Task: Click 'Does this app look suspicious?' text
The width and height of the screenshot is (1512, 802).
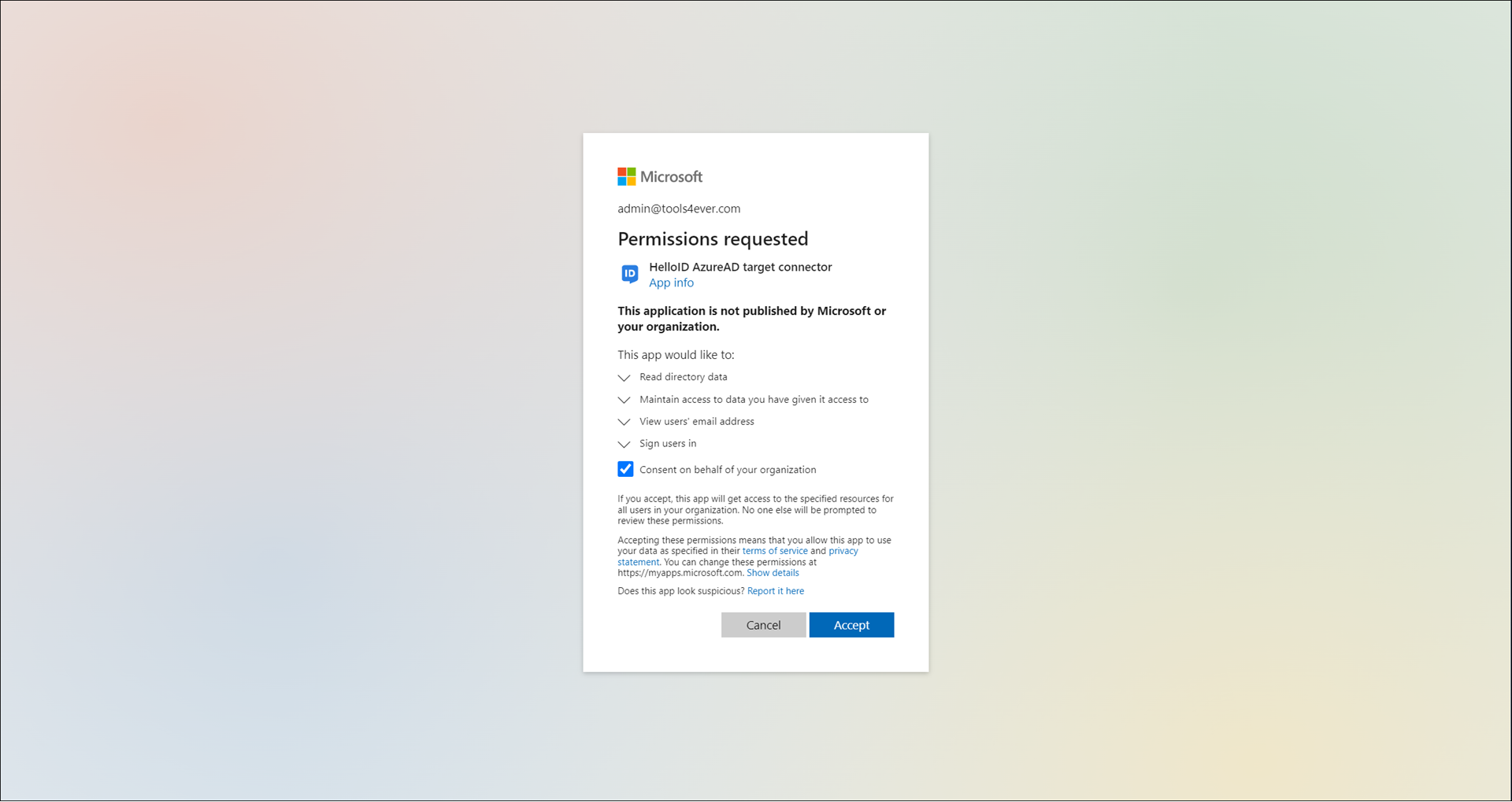Action: [x=680, y=591]
